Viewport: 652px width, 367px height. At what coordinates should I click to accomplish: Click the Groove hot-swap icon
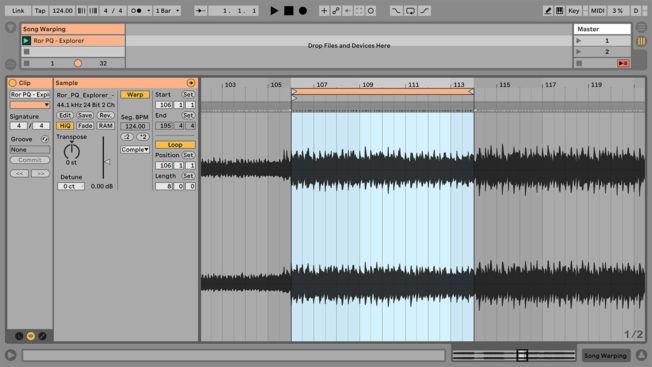click(44, 139)
